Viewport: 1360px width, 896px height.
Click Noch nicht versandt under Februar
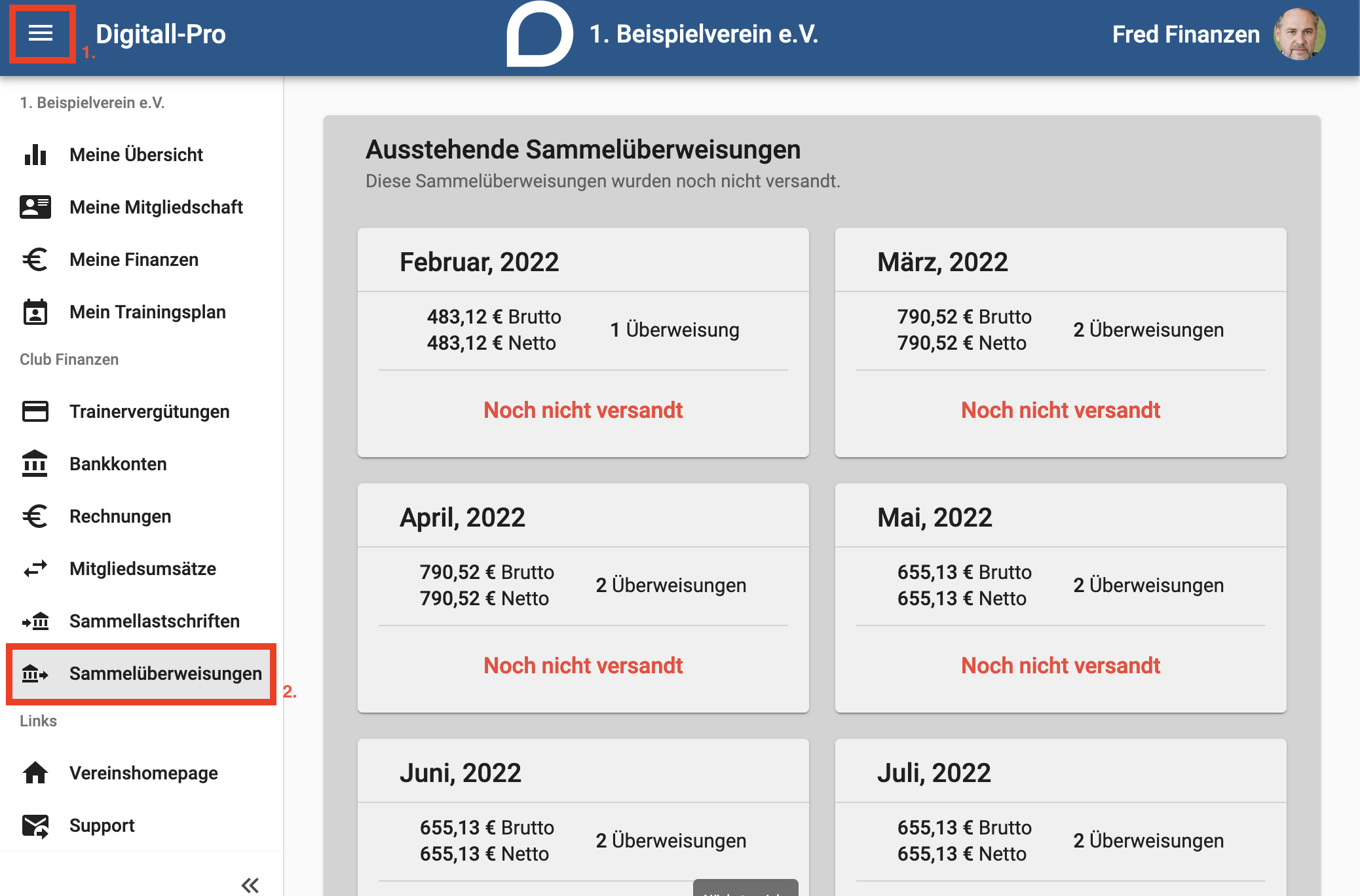coord(583,410)
